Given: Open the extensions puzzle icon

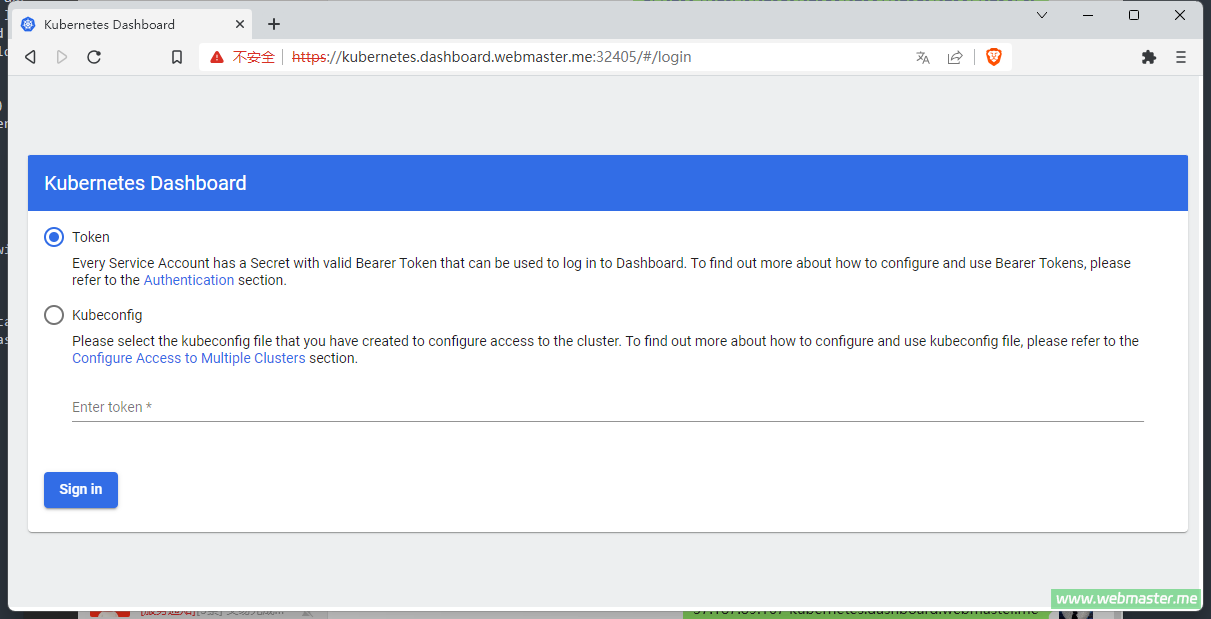Looking at the screenshot, I should click(x=1149, y=57).
